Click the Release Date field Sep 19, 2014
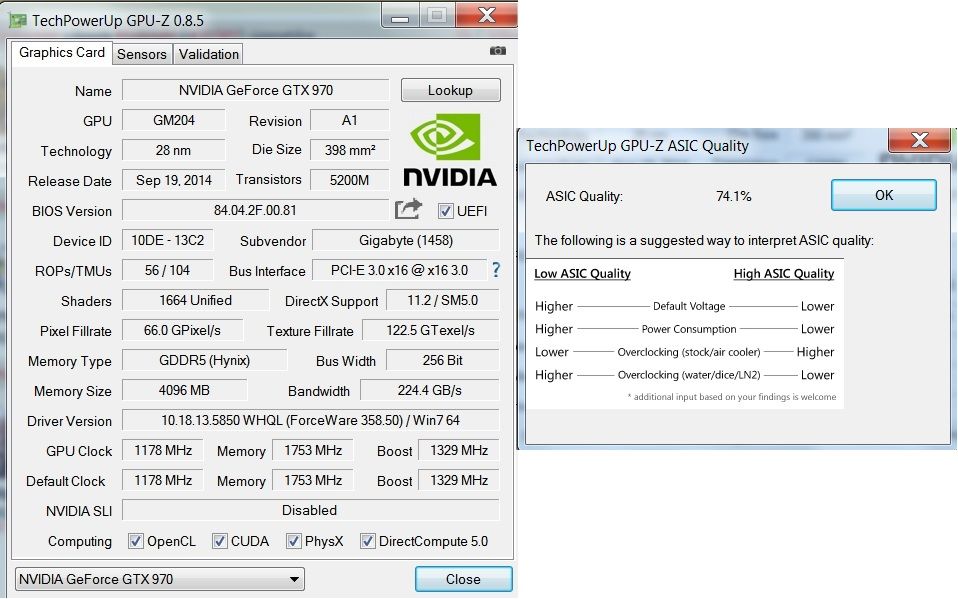This screenshot has width=958, height=599. (174, 180)
